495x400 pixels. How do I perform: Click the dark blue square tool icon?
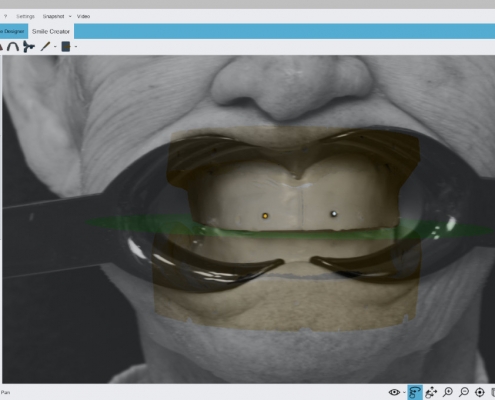(66, 47)
